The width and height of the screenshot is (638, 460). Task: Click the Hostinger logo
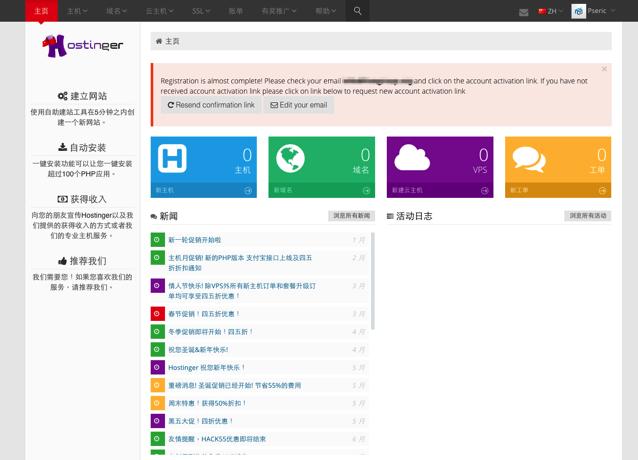(82, 46)
